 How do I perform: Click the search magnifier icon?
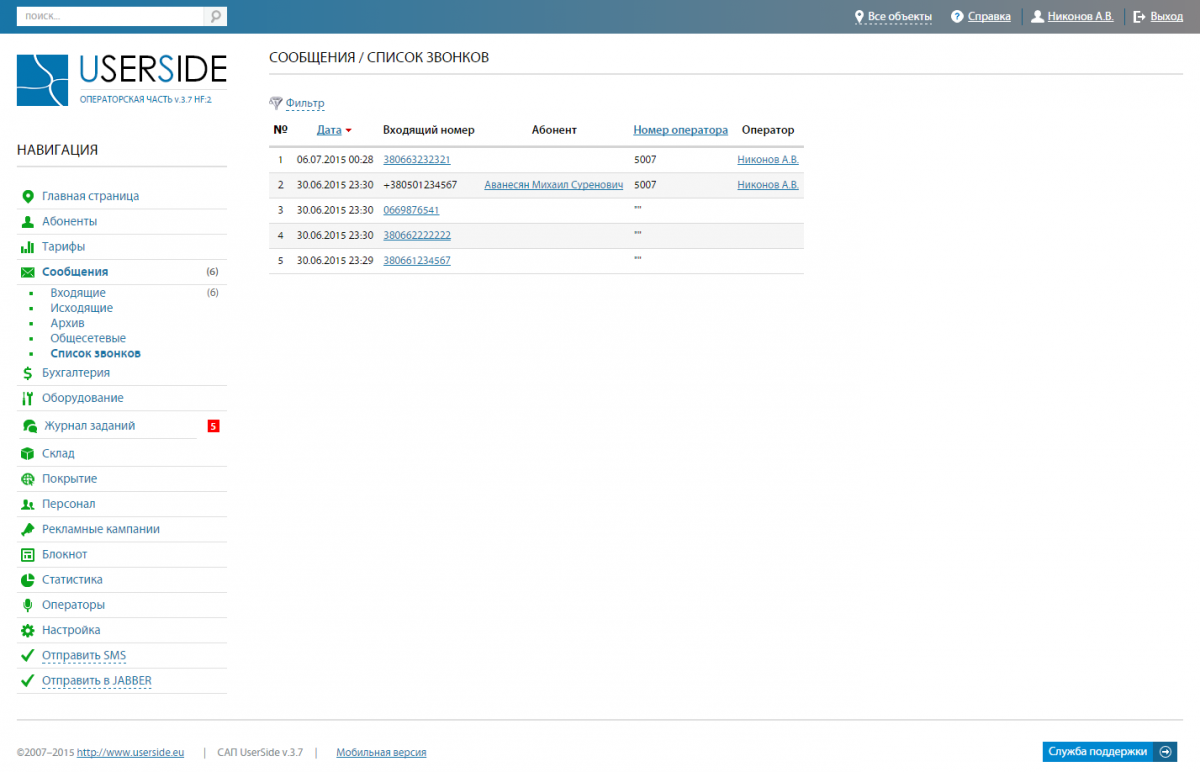[215, 17]
